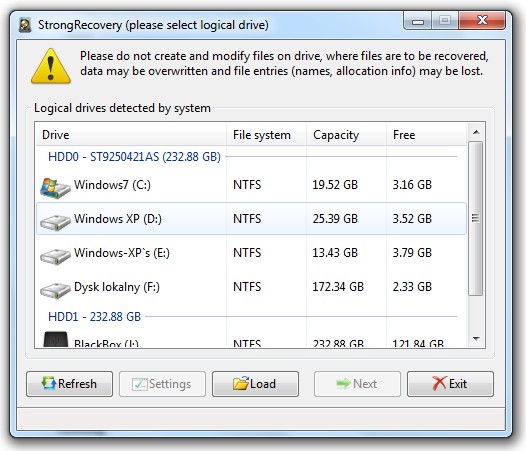The height and width of the screenshot is (451, 526).
Task: Click NTFS in the Windows-XP`s (E:) row
Action: (247, 253)
